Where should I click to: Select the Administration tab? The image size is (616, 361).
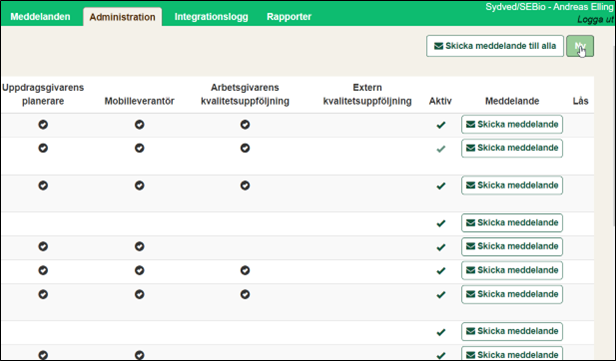(122, 17)
